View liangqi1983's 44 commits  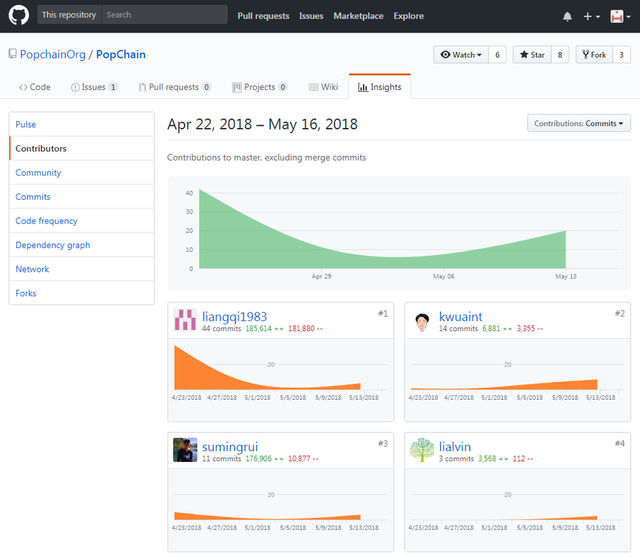coord(221,328)
